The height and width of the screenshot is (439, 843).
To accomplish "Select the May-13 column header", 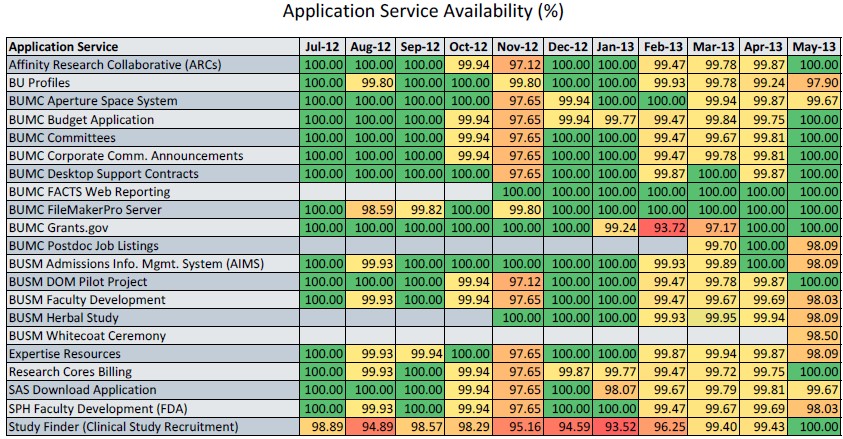I will 814,47.
